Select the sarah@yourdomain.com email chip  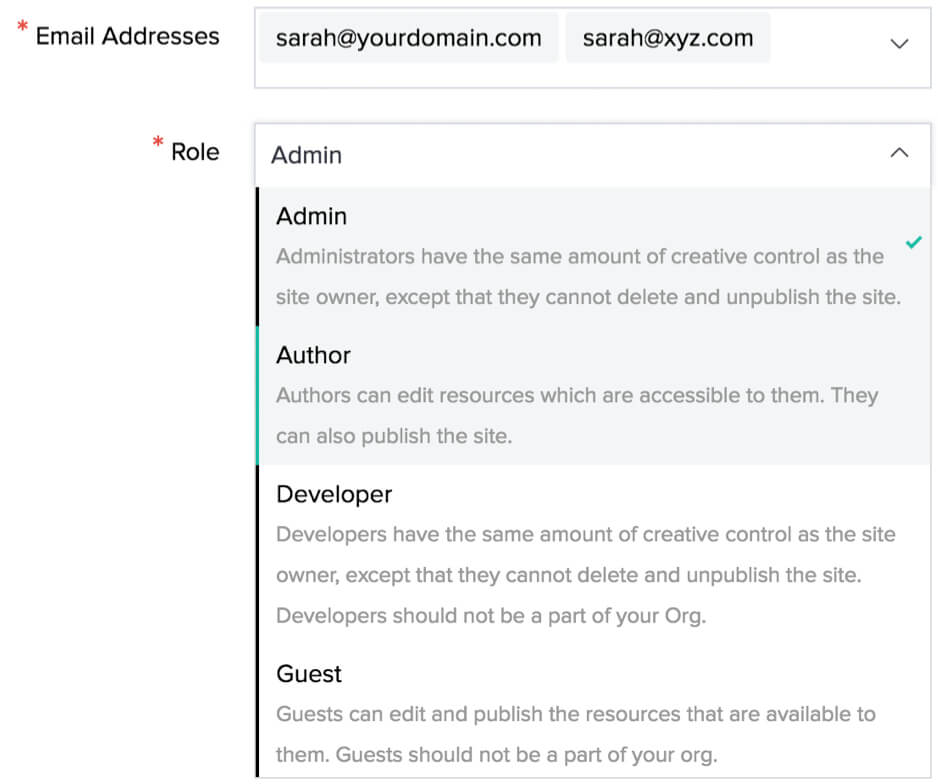click(x=408, y=39)
